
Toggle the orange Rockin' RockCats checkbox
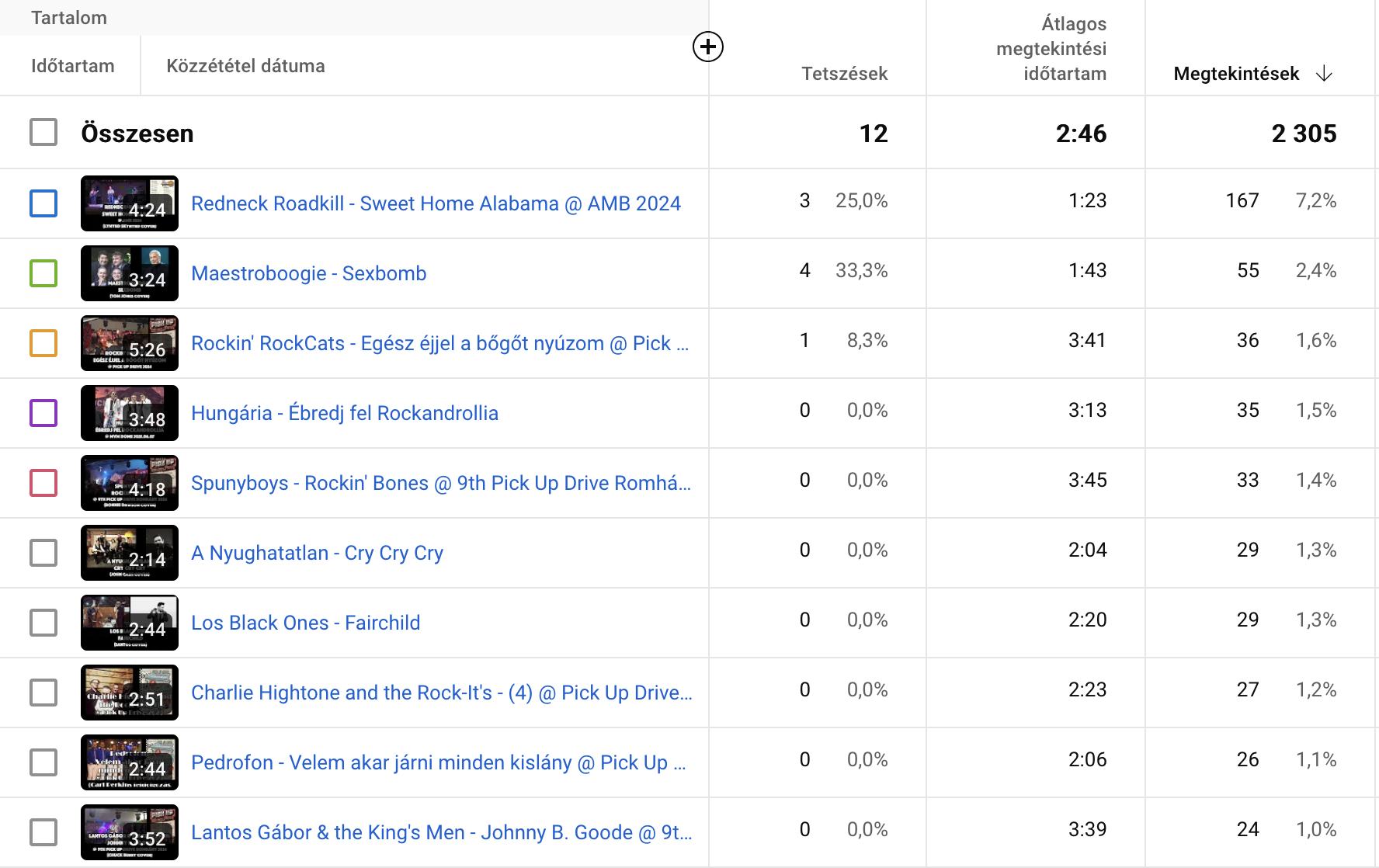(x=43, y=343)
